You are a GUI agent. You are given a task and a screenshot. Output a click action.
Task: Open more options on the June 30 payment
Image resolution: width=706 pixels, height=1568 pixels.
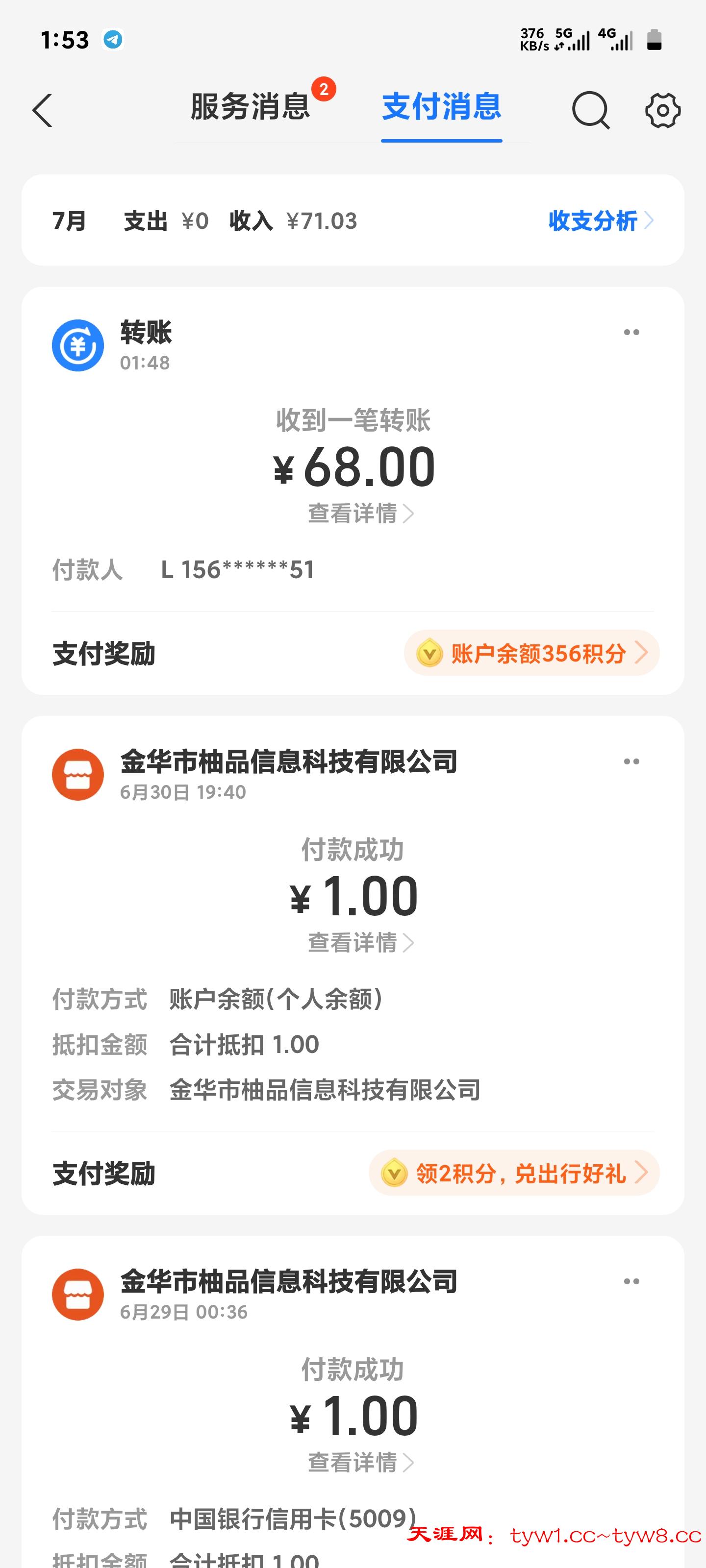pos(631,761)
